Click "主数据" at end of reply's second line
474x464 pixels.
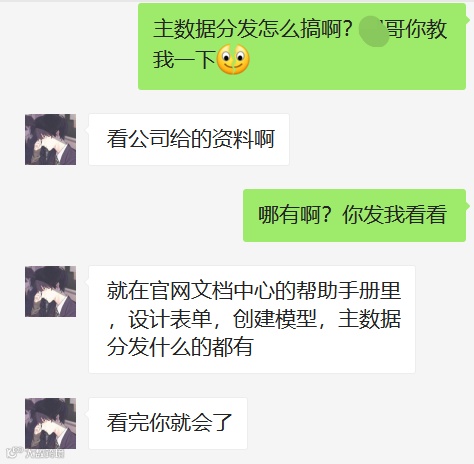(369, 319)
